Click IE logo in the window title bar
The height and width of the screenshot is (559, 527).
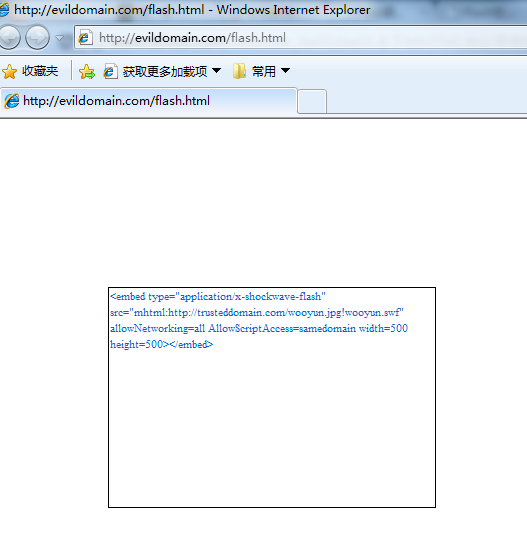4,9
